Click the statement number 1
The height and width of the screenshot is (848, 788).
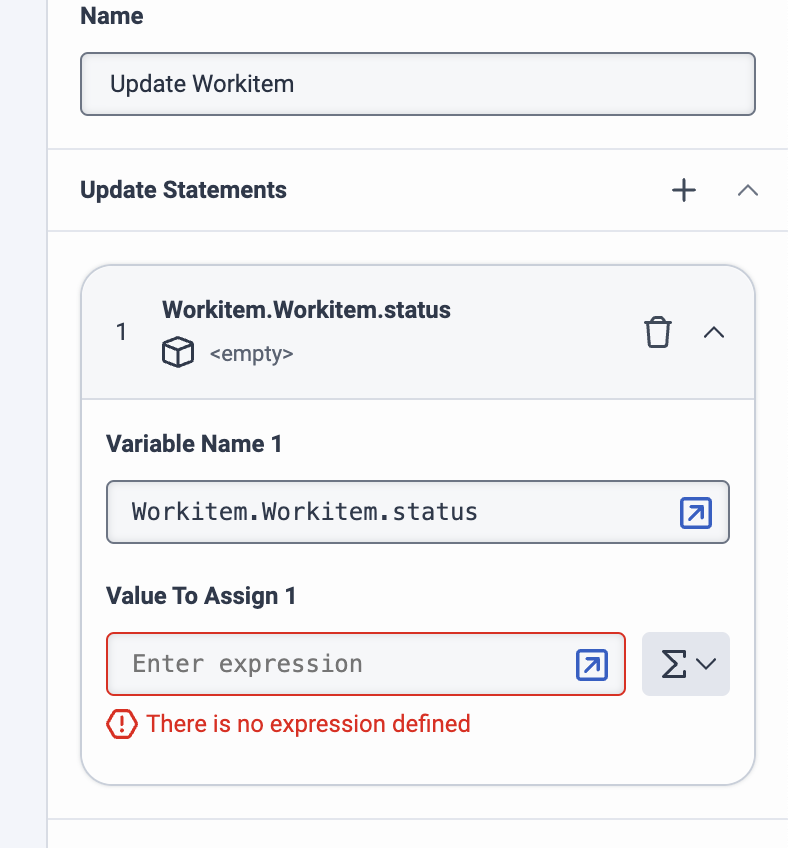pos(122,332)
